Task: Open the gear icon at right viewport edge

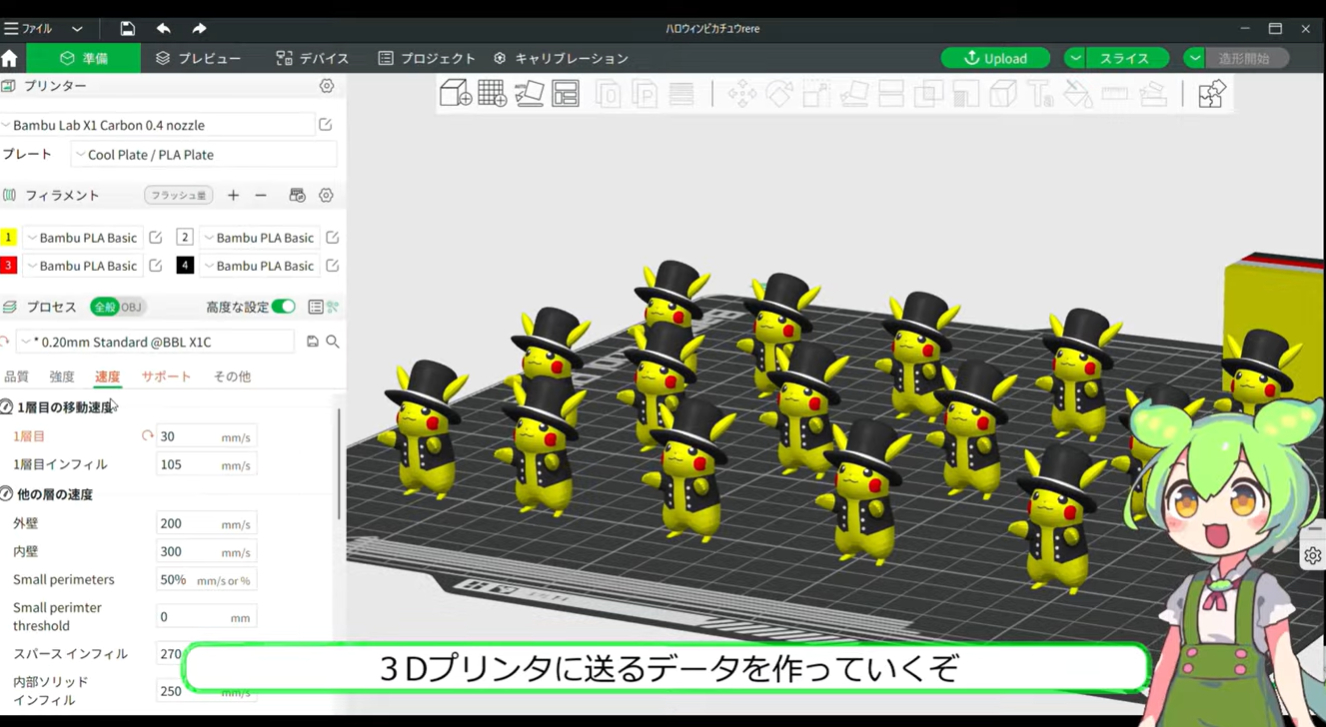Action: pyautogui.click(x=1312, y=556)
